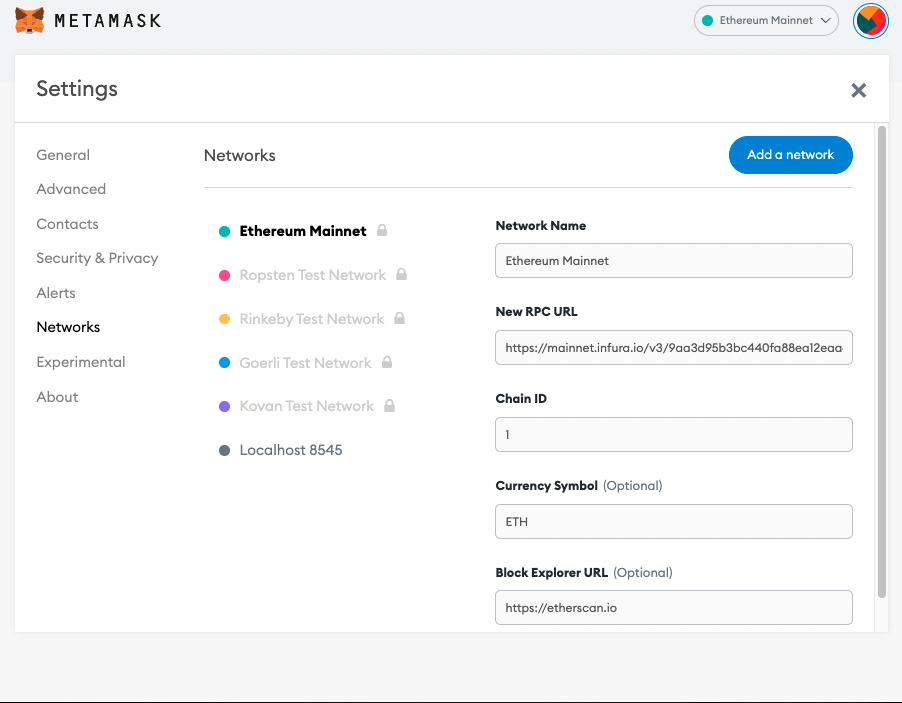Click the lock icon beside Rinkeby Test Network
This screenshot has width=902, height=703.
[399, 319]
